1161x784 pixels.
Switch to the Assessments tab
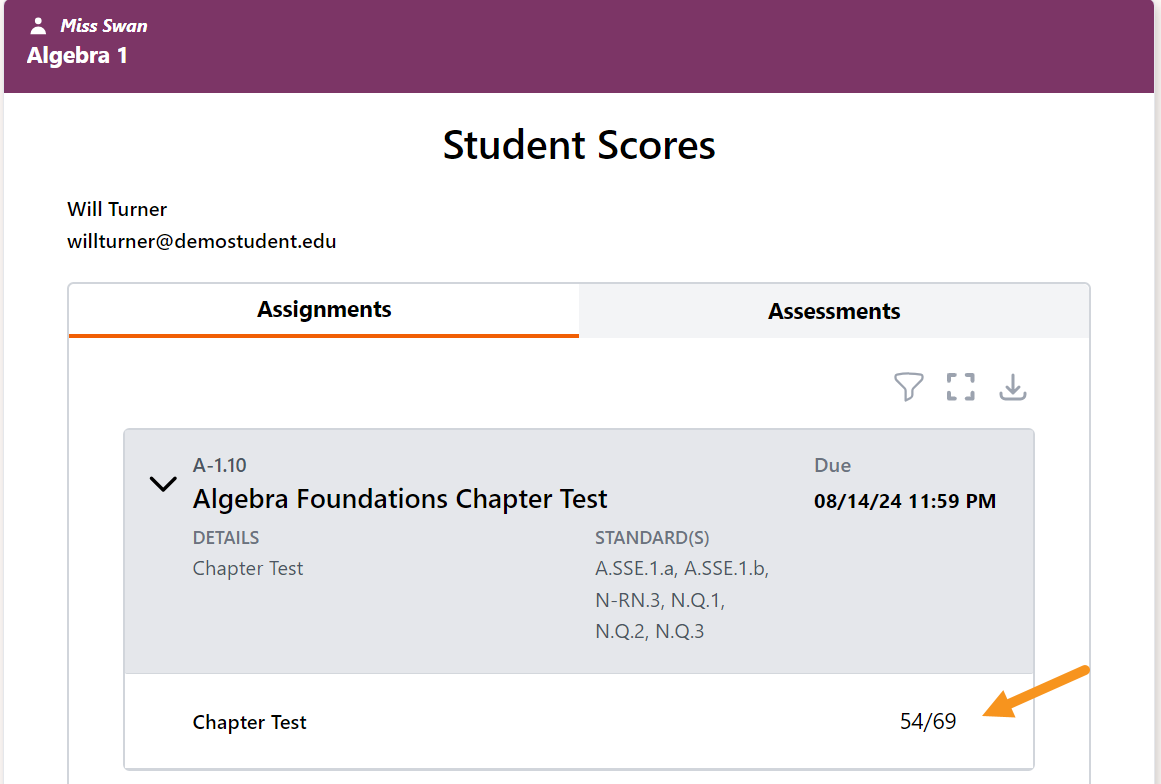point(834,311)
